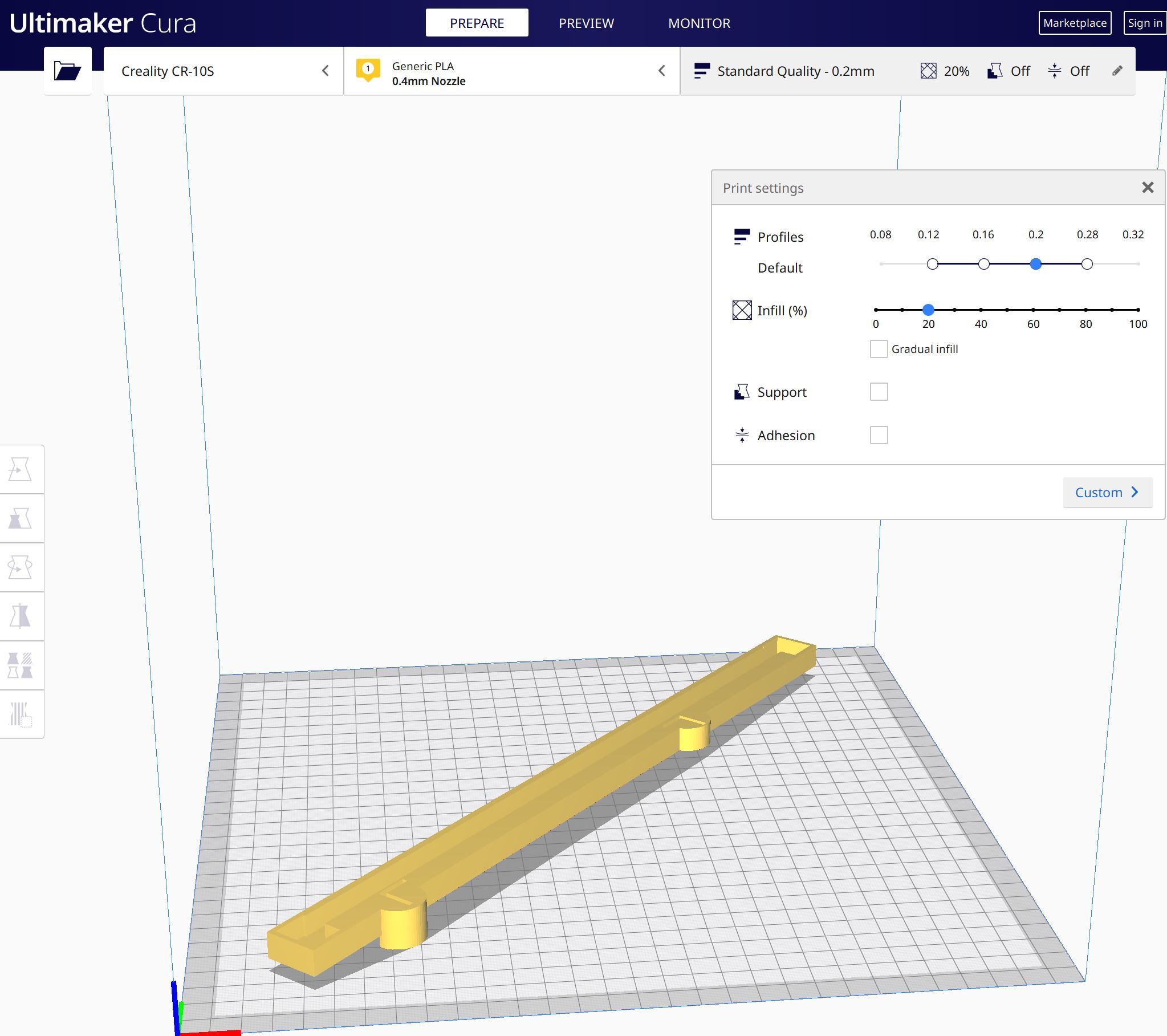Enable Gradual infill checkbox
Viewport: 1167px width, 1036px height.
coord(879,349)
